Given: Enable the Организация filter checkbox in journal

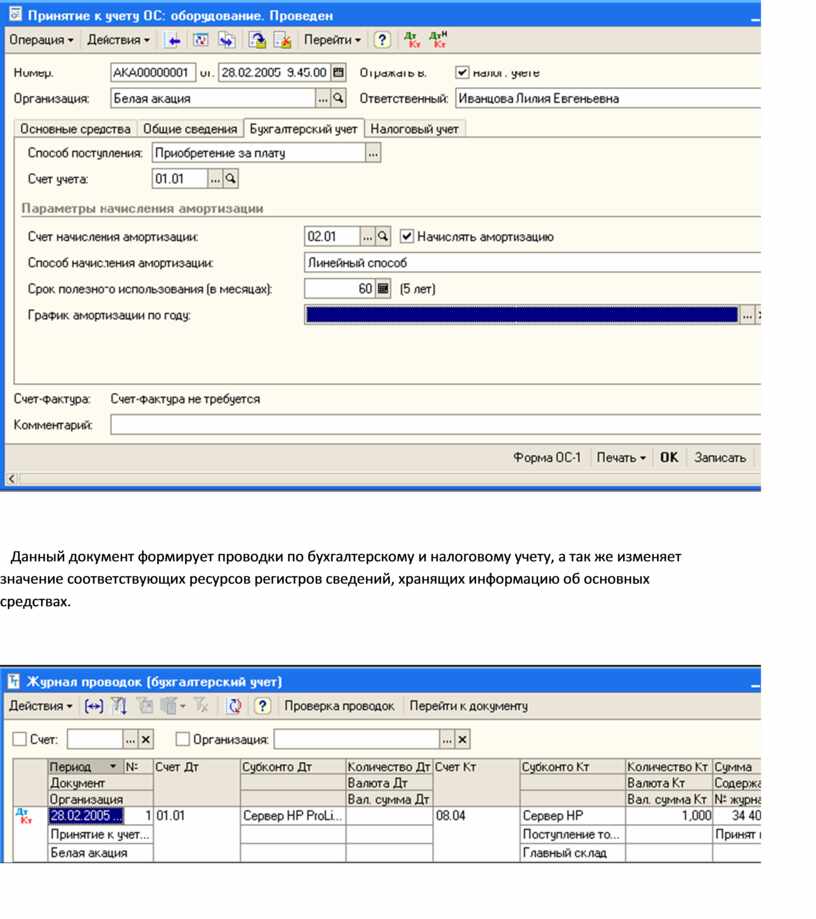Looking at the screenshot, I should (x=182, y=740).
